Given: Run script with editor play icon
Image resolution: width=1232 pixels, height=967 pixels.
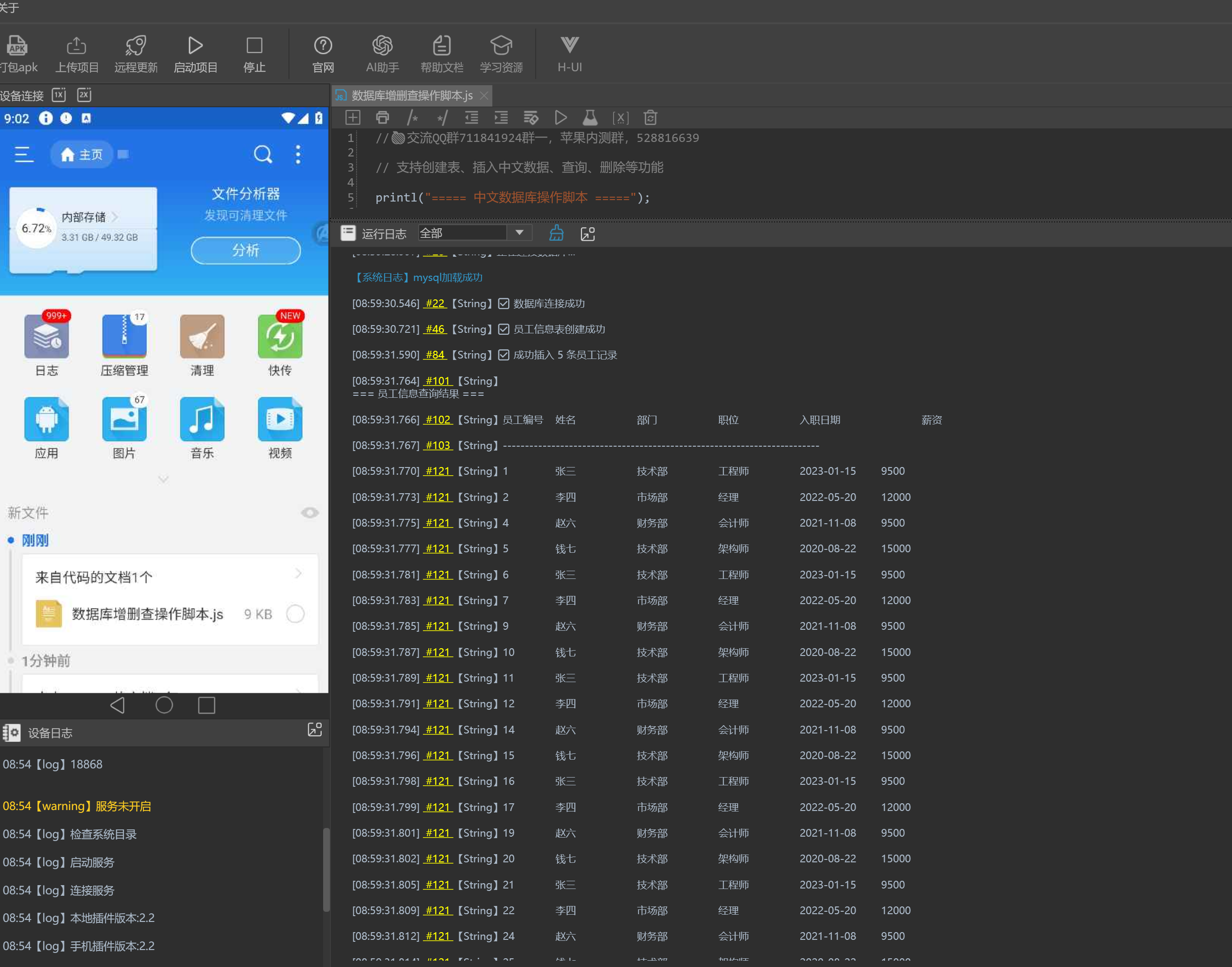Looking at the screenshot, I should point(561,118).
